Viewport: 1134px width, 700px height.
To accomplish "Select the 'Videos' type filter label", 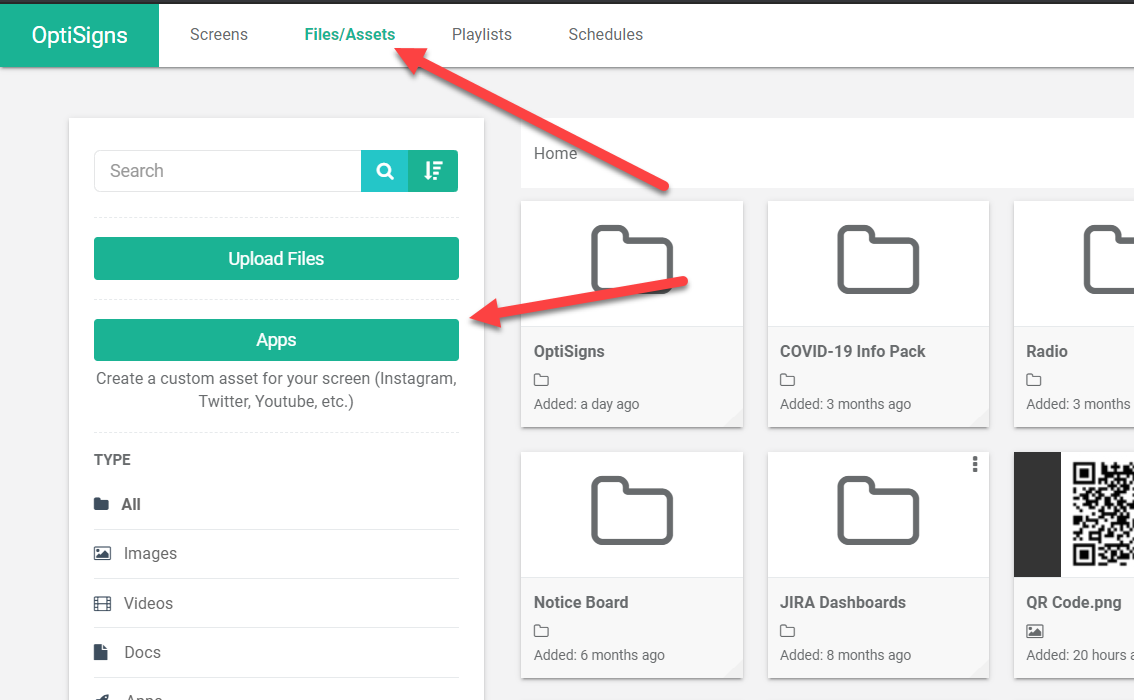I will [x=148, y=603].
